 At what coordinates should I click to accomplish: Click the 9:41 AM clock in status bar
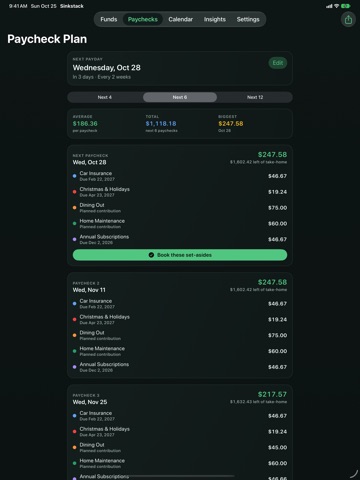click(x=18, y=6)
